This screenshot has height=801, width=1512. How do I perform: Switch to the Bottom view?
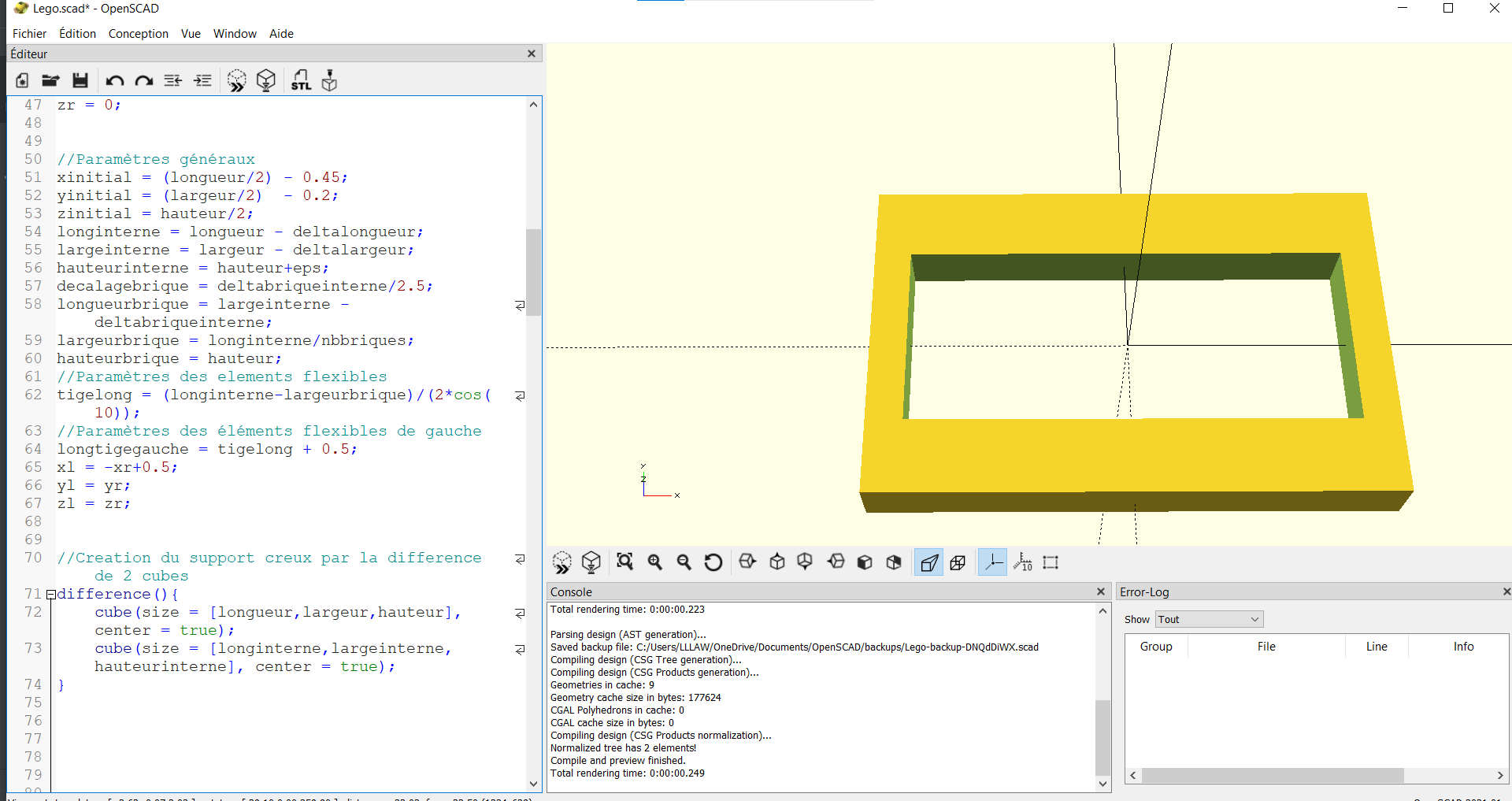click(805, 562)
